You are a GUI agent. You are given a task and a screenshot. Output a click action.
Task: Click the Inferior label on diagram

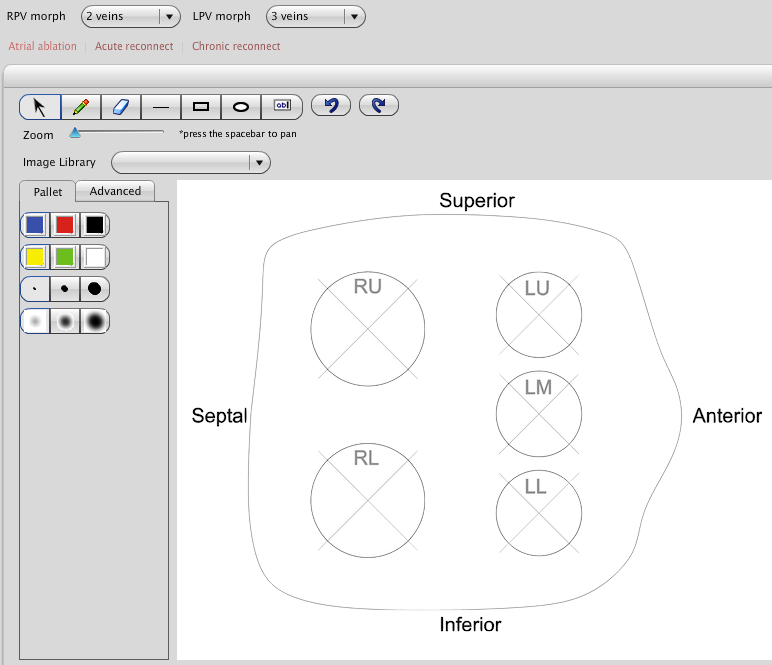pyautogui.click(x=470, y=625)
